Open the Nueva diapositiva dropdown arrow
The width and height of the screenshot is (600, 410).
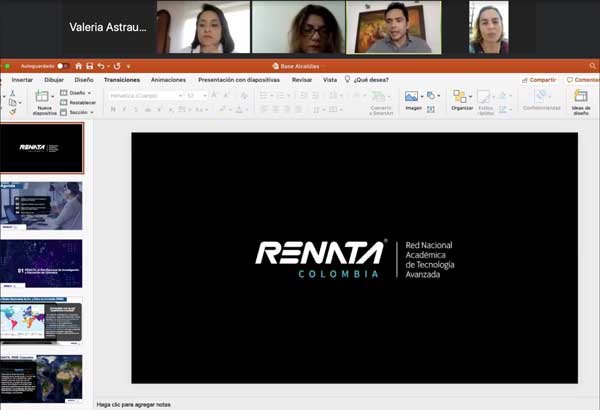click(53, 96)
